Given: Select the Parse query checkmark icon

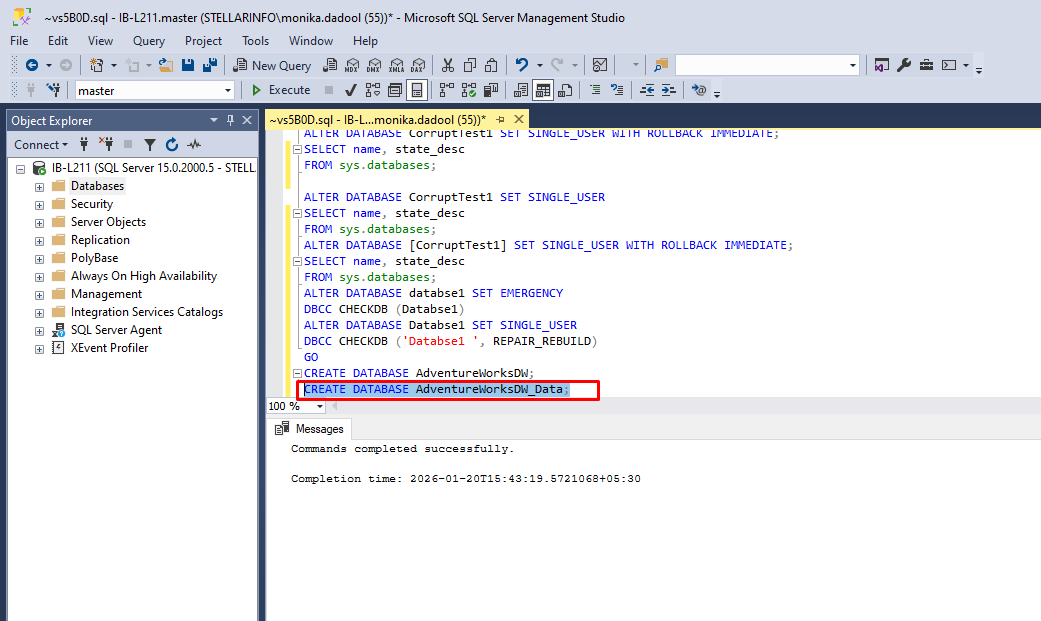Looking at the screenshot, I should coord(350,90).
